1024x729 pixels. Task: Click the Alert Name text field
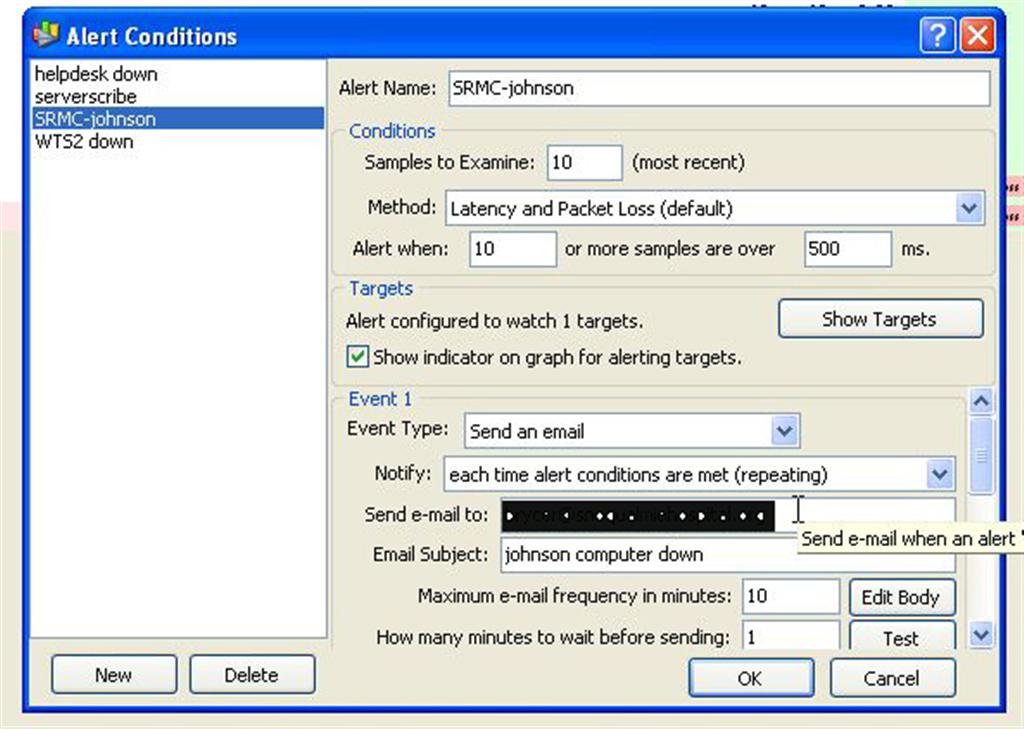click(x=716, y=88)
